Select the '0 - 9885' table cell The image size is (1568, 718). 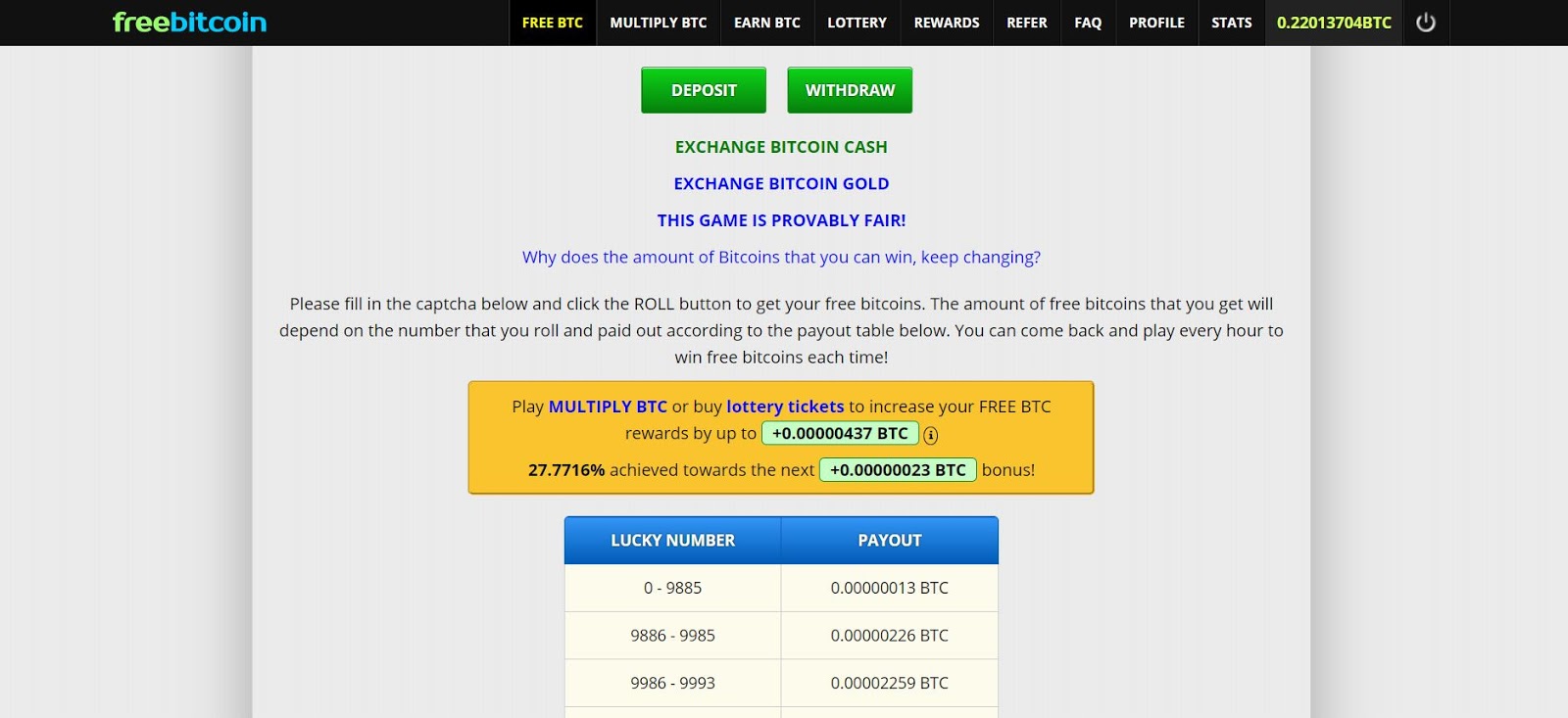672,588
